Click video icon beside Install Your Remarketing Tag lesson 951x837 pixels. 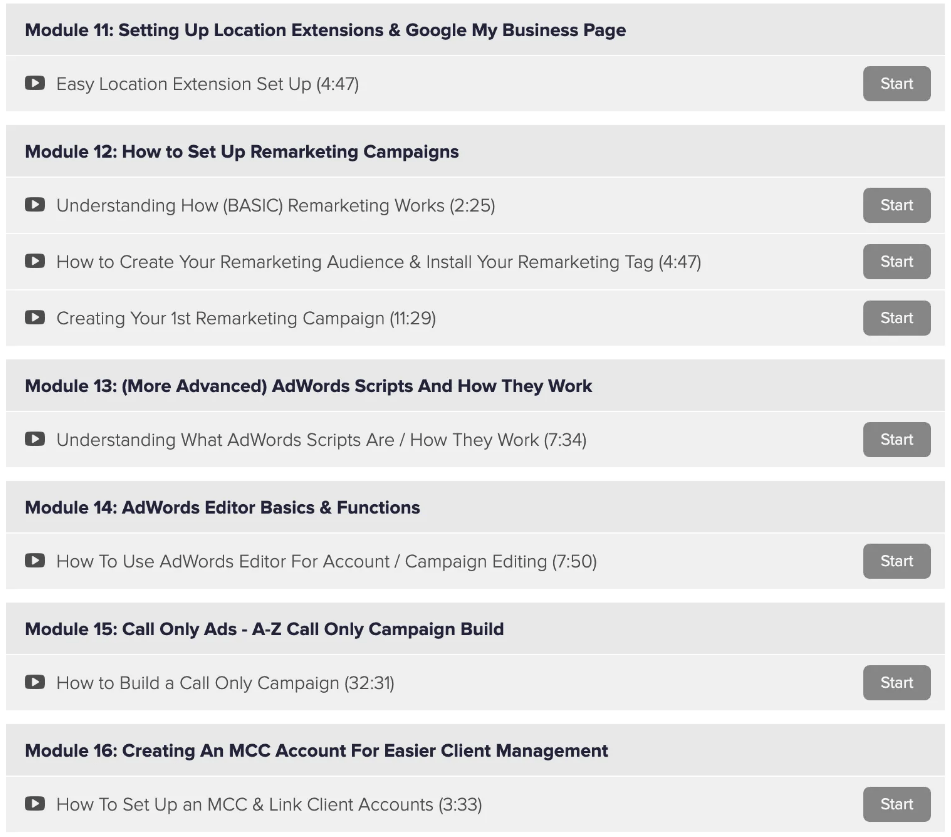(x=35, y=262)
